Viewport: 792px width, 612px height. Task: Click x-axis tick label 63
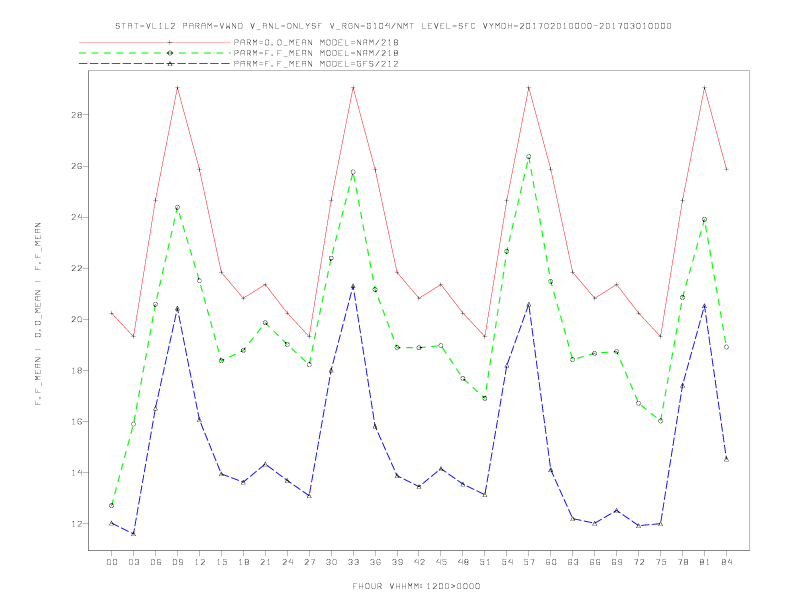573,562
